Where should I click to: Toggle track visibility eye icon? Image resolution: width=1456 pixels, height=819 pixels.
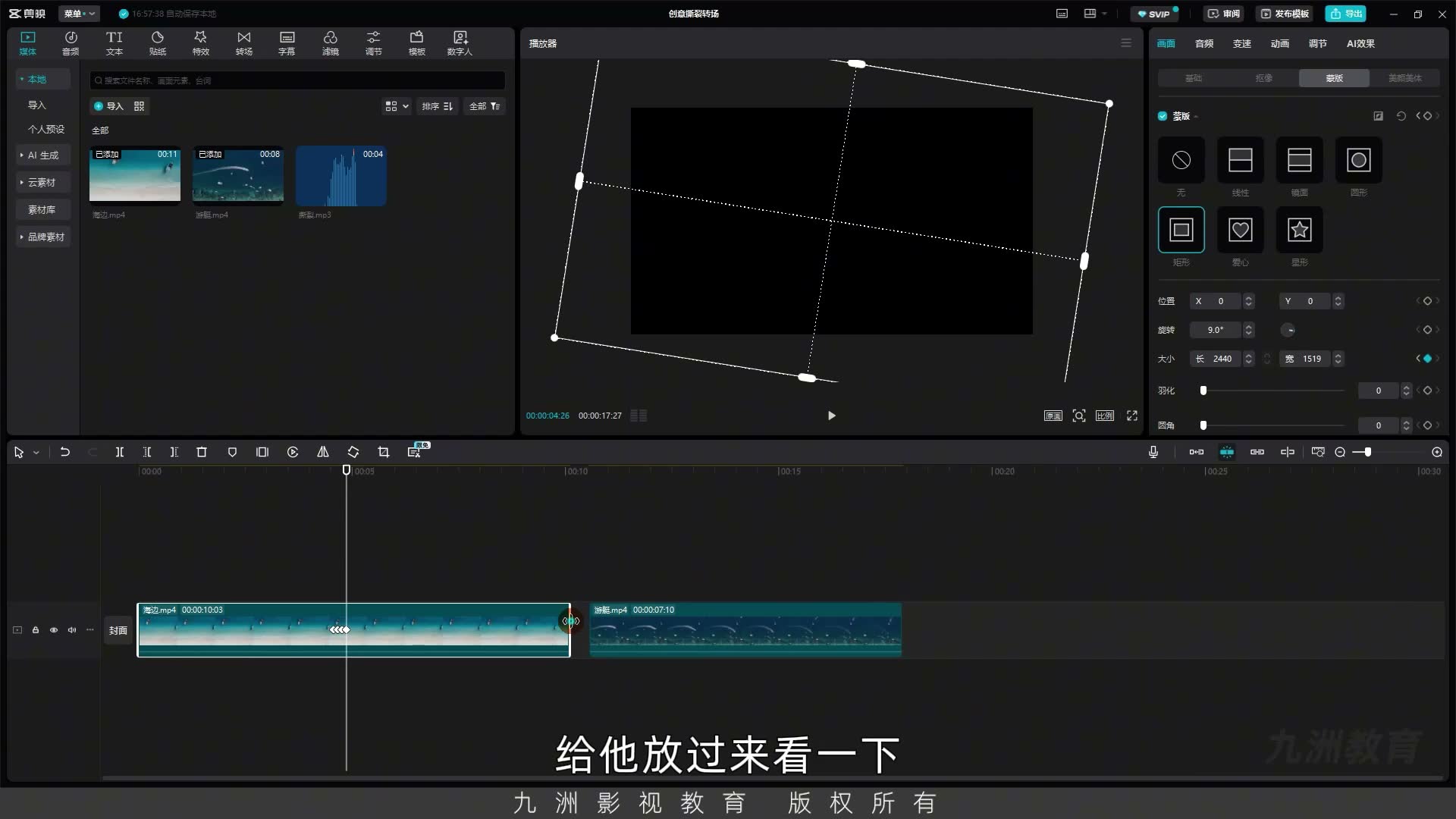[x=54, y=630]
